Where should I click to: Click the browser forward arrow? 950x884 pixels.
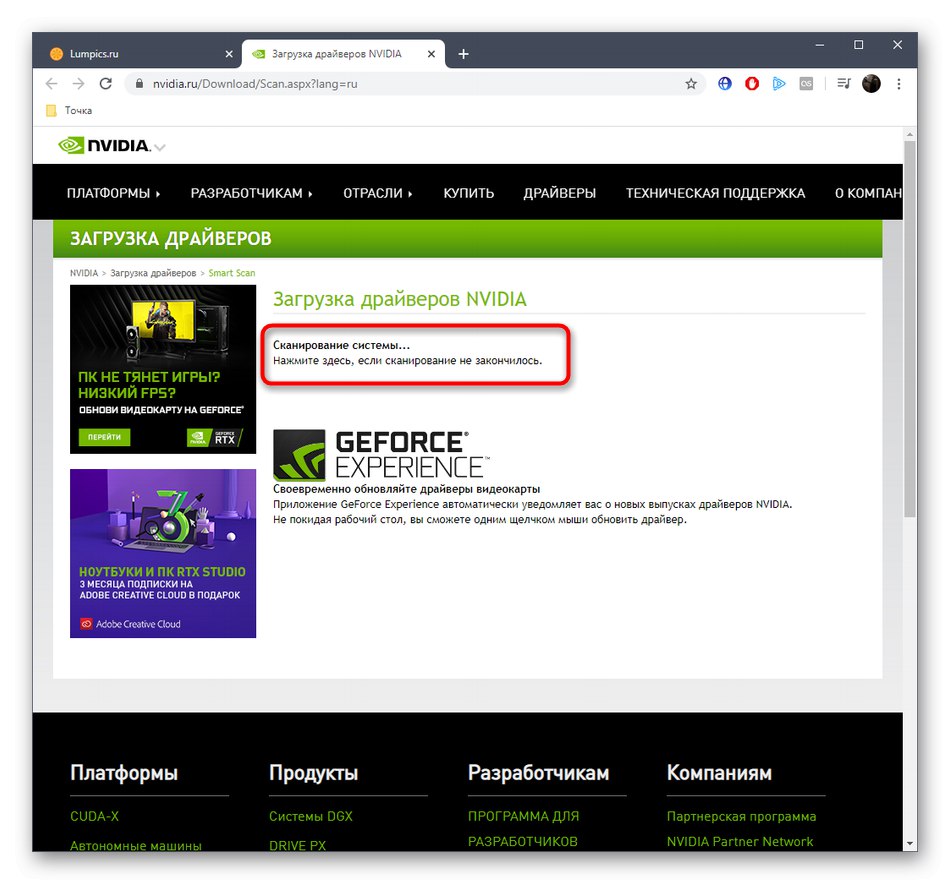pos(79,84)
